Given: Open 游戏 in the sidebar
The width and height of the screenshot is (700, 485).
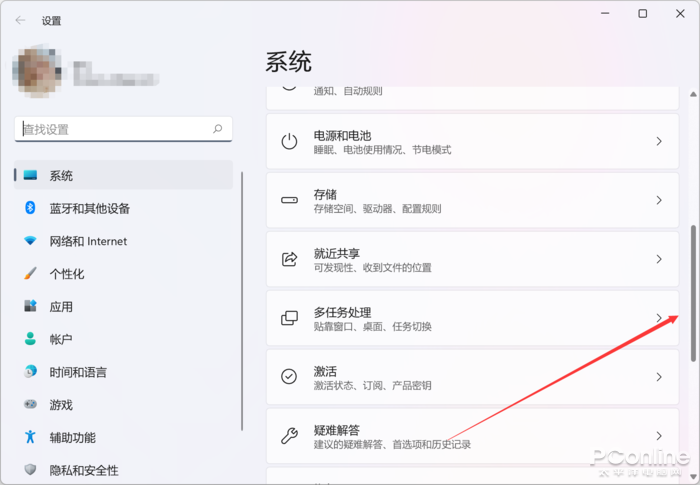Looking at the screenshot, I should pyautogui.click(x=123, y=405).
